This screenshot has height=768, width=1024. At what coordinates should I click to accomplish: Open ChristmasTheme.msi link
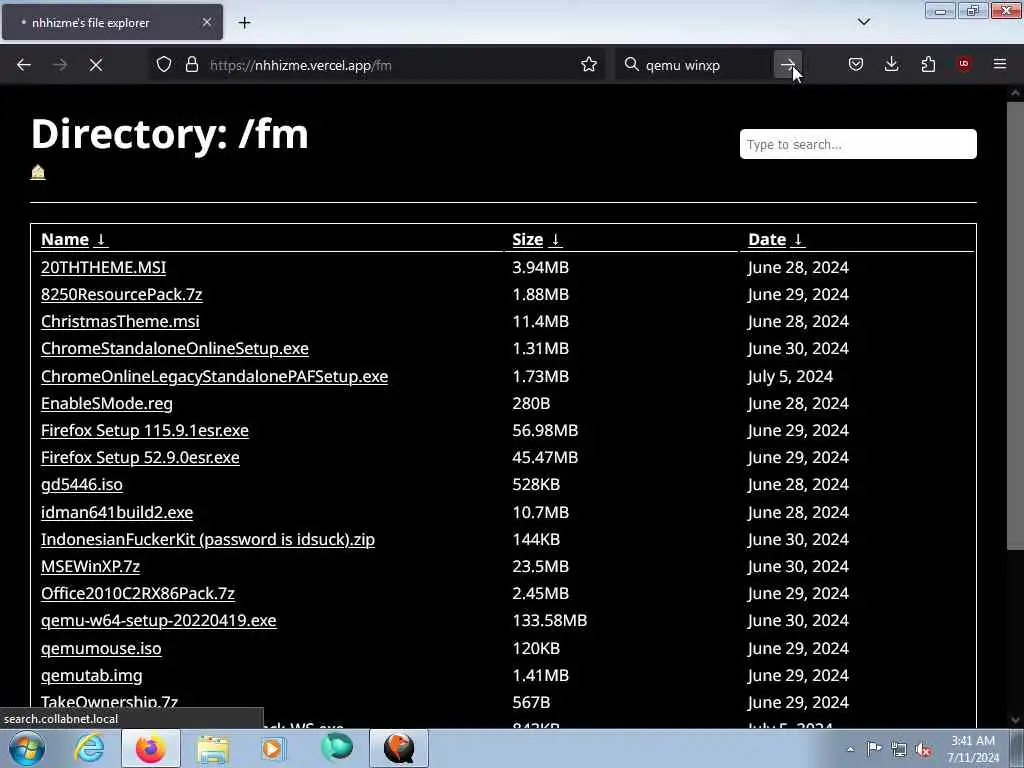pyautogui.click(x=120, y=321)
